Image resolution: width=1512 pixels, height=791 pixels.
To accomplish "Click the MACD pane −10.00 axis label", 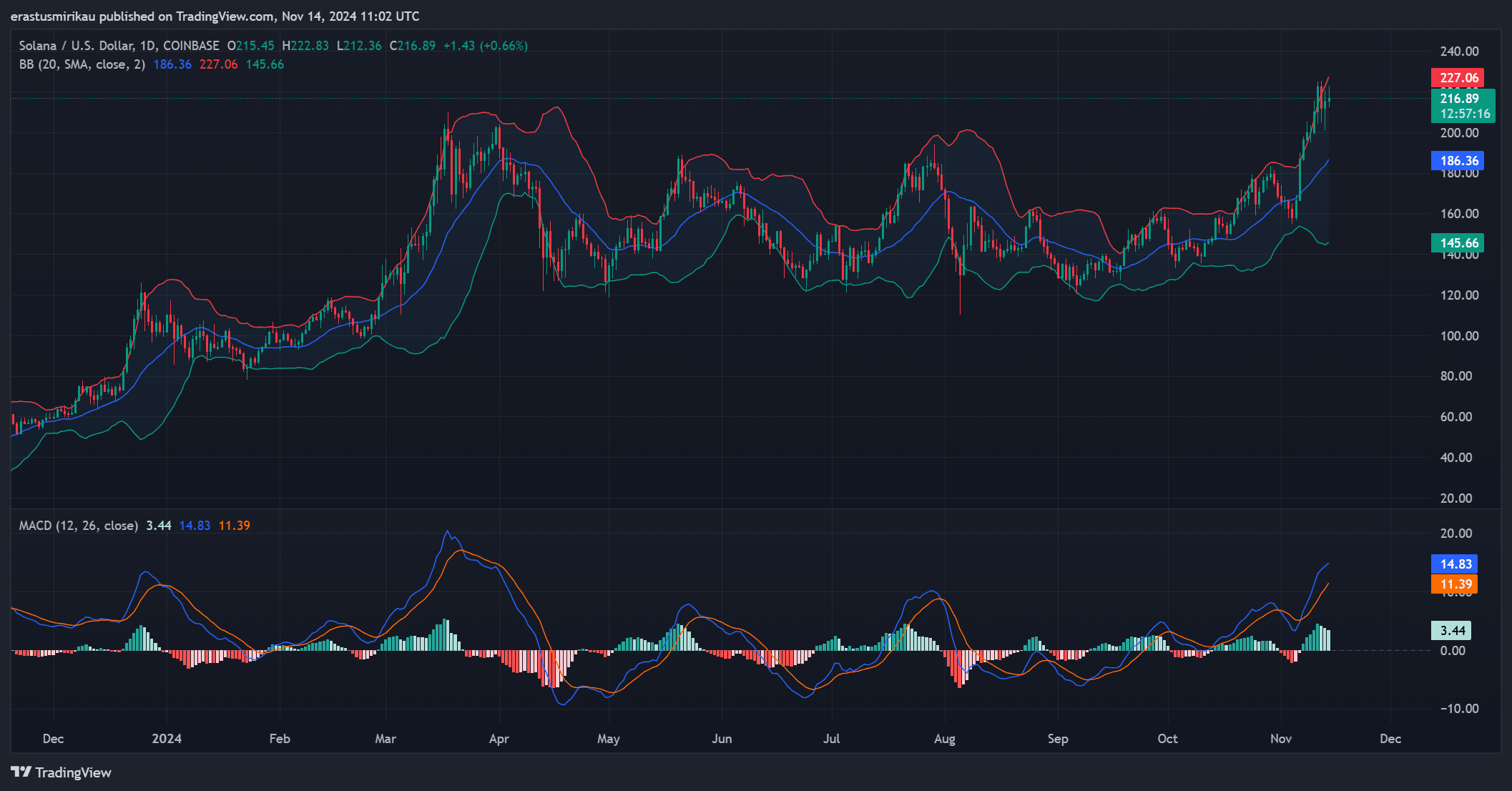I will coord(1459,709).
